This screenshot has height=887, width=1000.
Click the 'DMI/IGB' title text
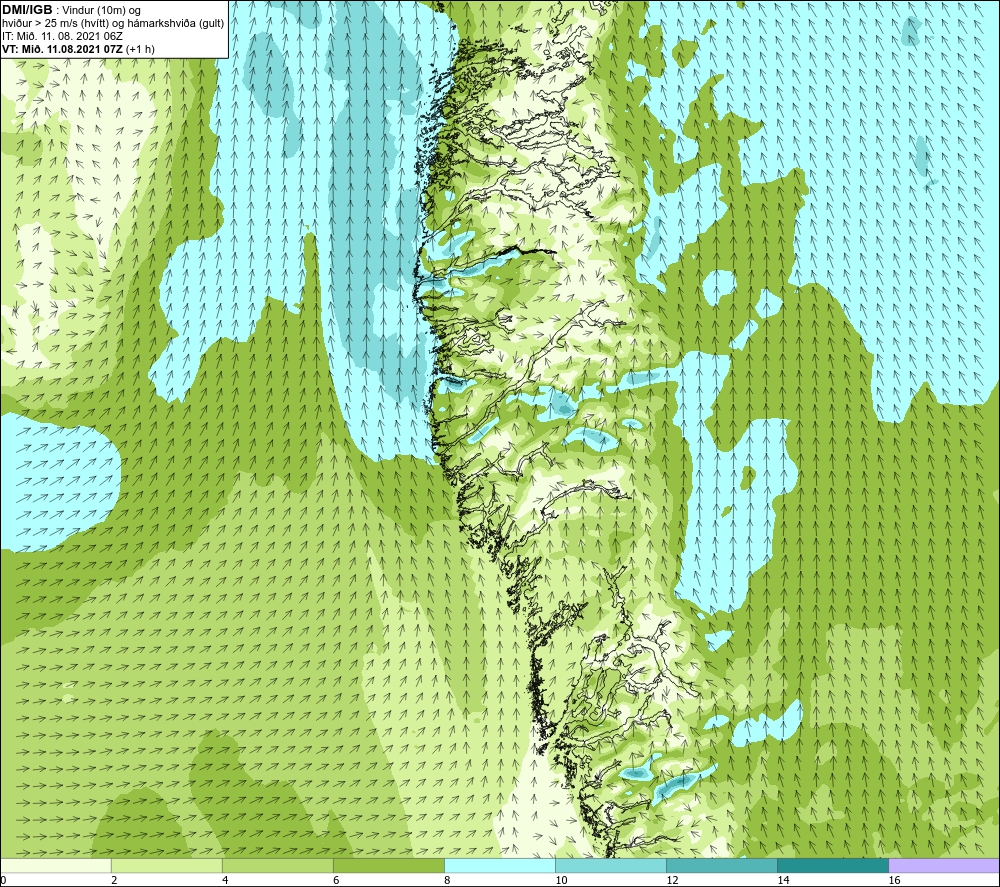click(x=27, y=10)
